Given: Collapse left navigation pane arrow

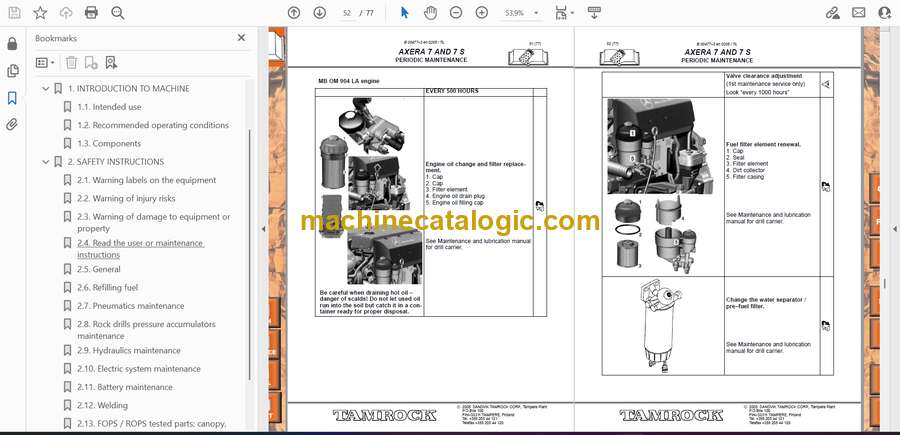Looking at the screenshot, I should (x=263, y=229).
